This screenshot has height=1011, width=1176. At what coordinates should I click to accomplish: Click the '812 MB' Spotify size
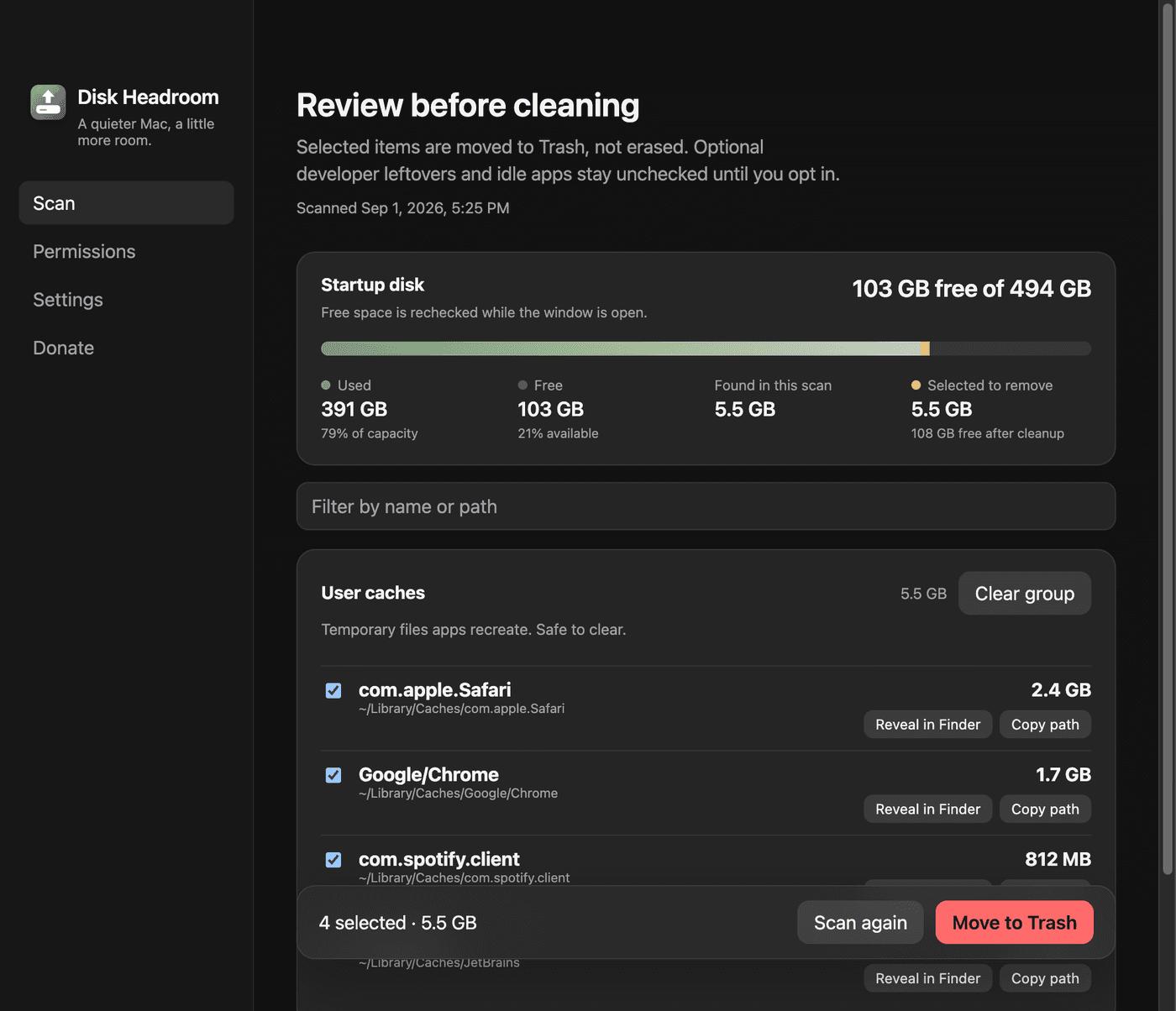tap(1058, 860)
